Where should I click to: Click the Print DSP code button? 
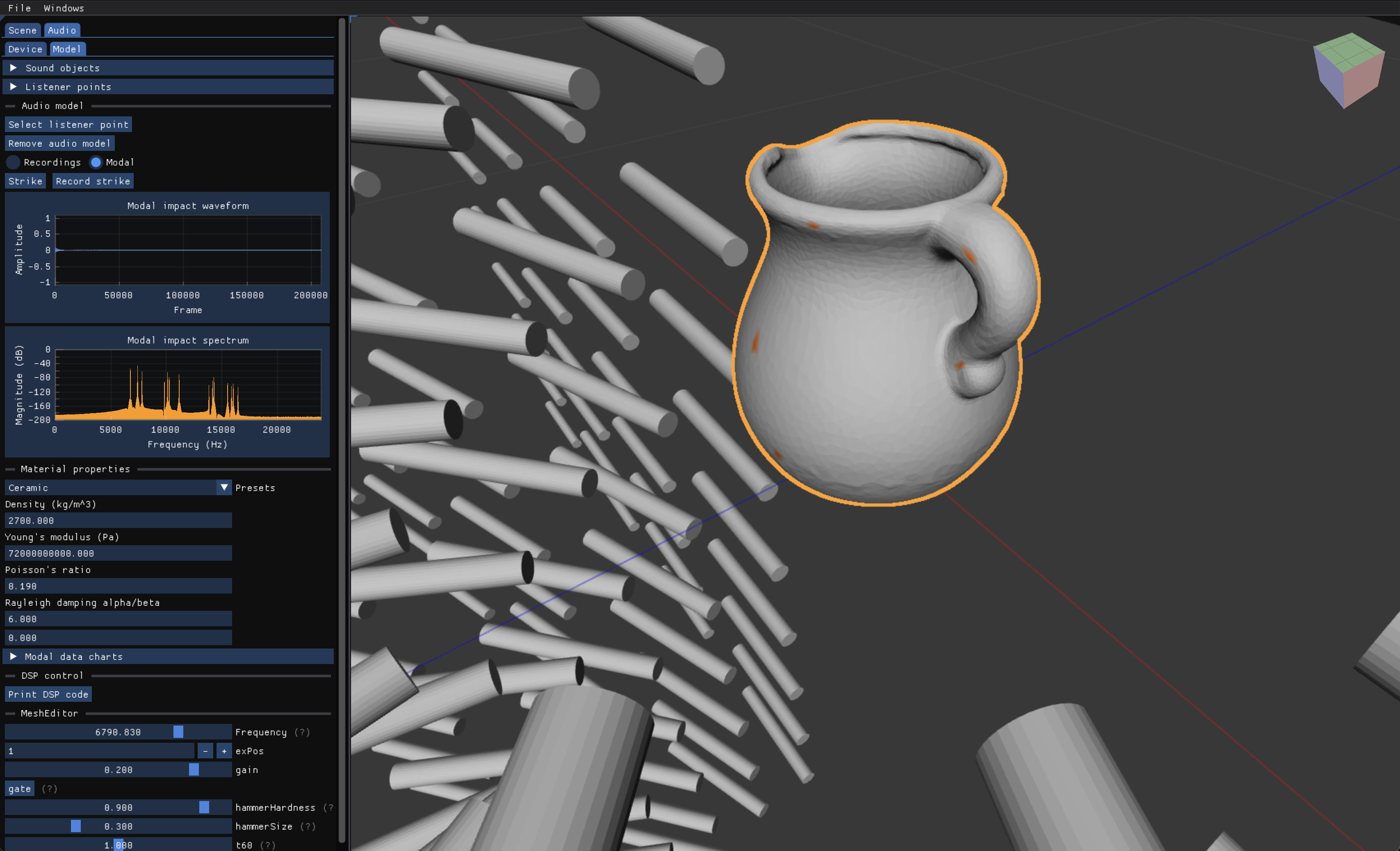tap(48, 694)
